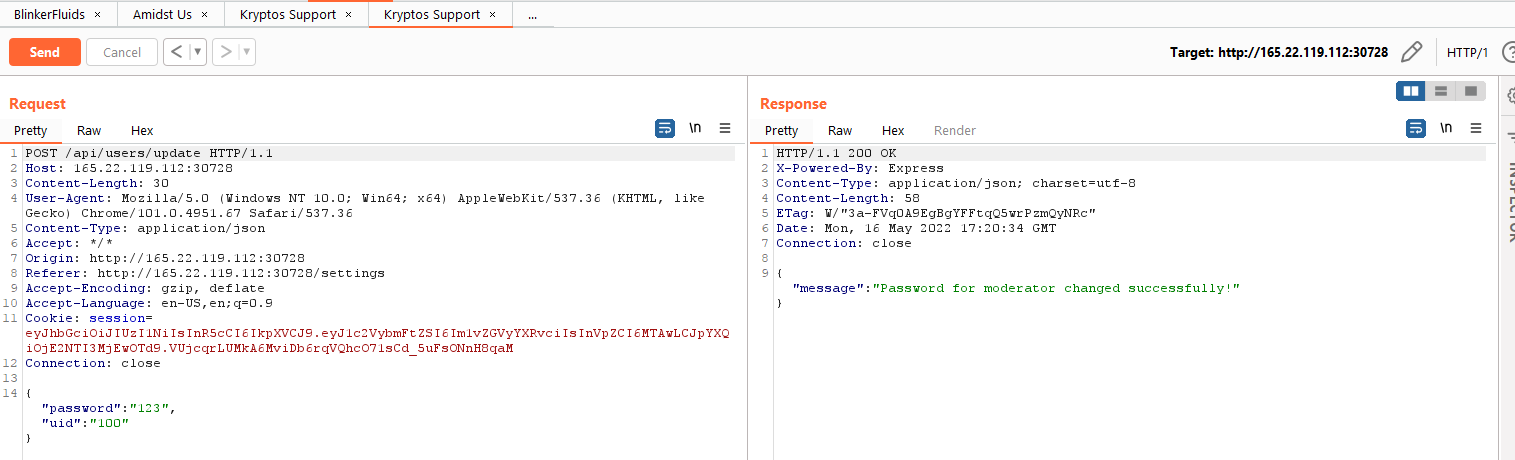Screen dimensions: 1515x460
Task: Open the Render tab in Response
Action: pyautogui.click(x=954, y=131)
